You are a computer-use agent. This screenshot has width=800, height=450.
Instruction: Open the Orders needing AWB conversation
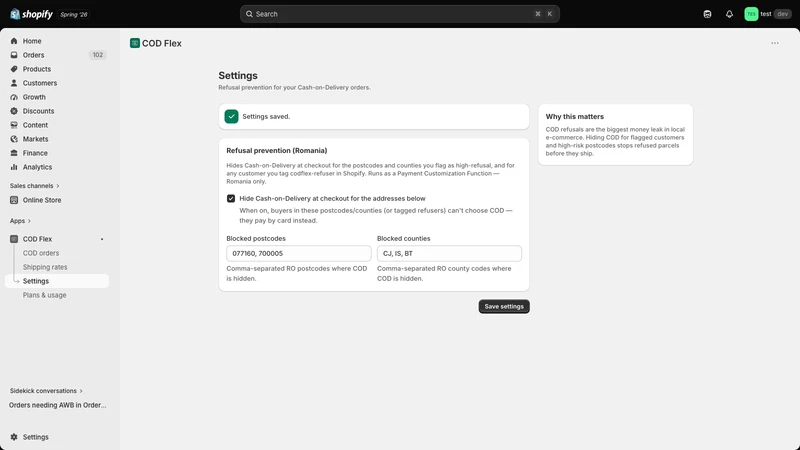point(57,405)
